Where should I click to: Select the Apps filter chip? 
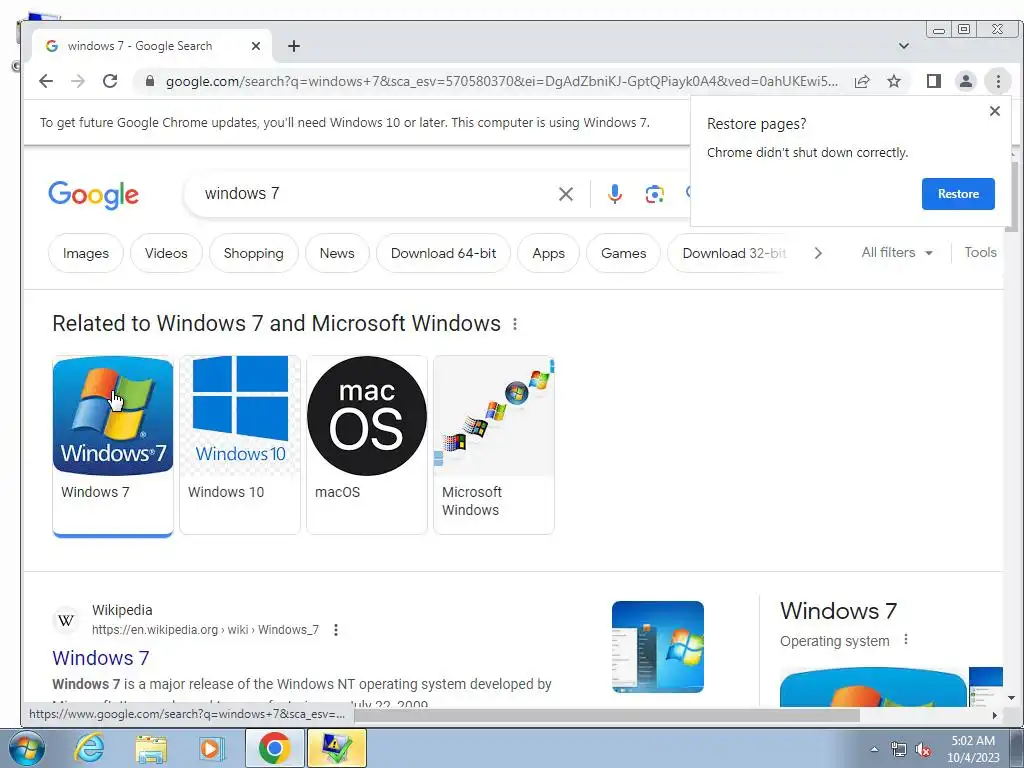(x=549, y=253)
